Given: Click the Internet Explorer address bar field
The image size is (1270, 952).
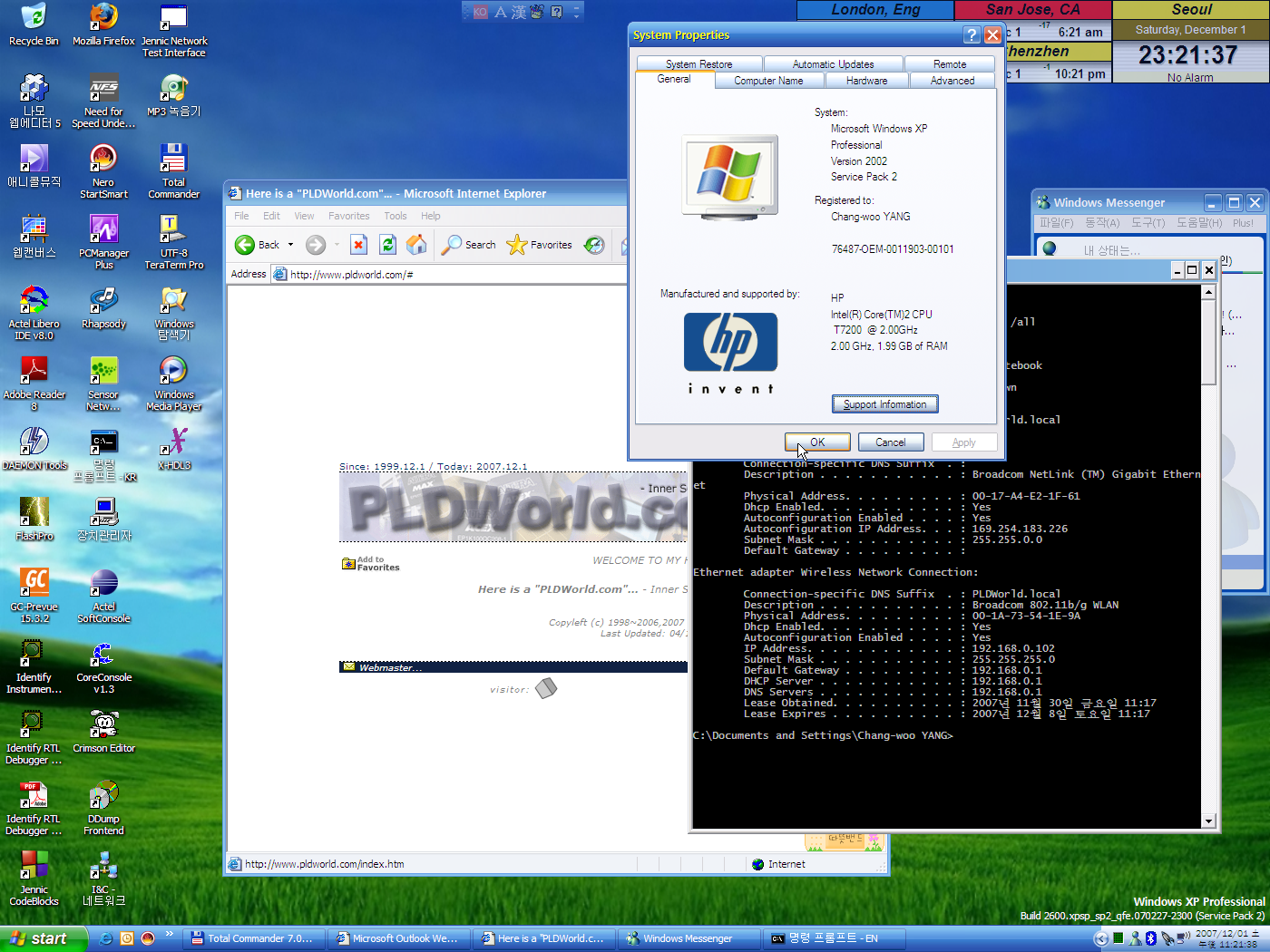Looking at the screenshot, I should coord(454,275).
